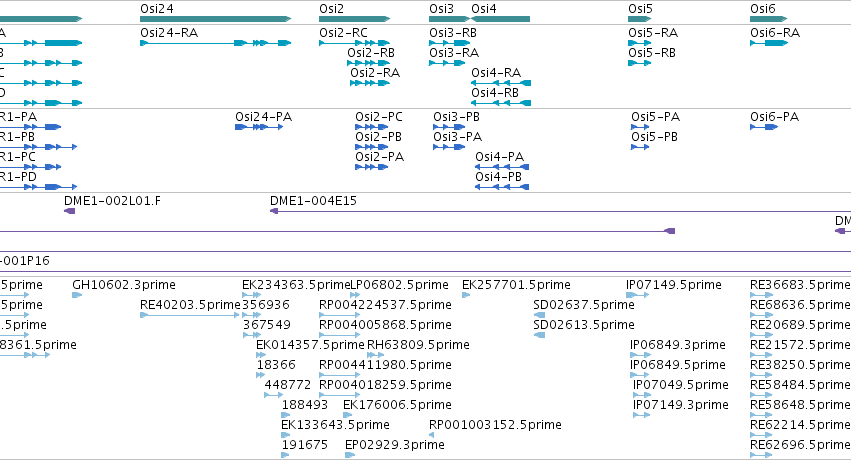Open the Osi5 gene label
Viewport: 851px width, 460px height.
640,9
